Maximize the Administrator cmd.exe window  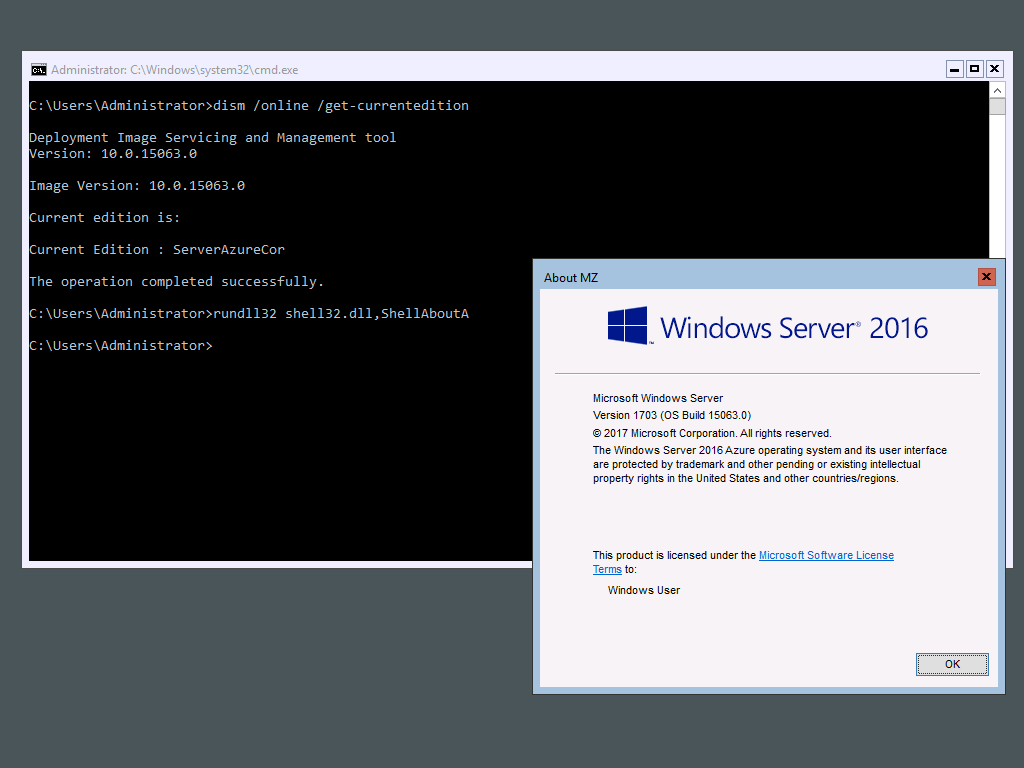point(974,69)
